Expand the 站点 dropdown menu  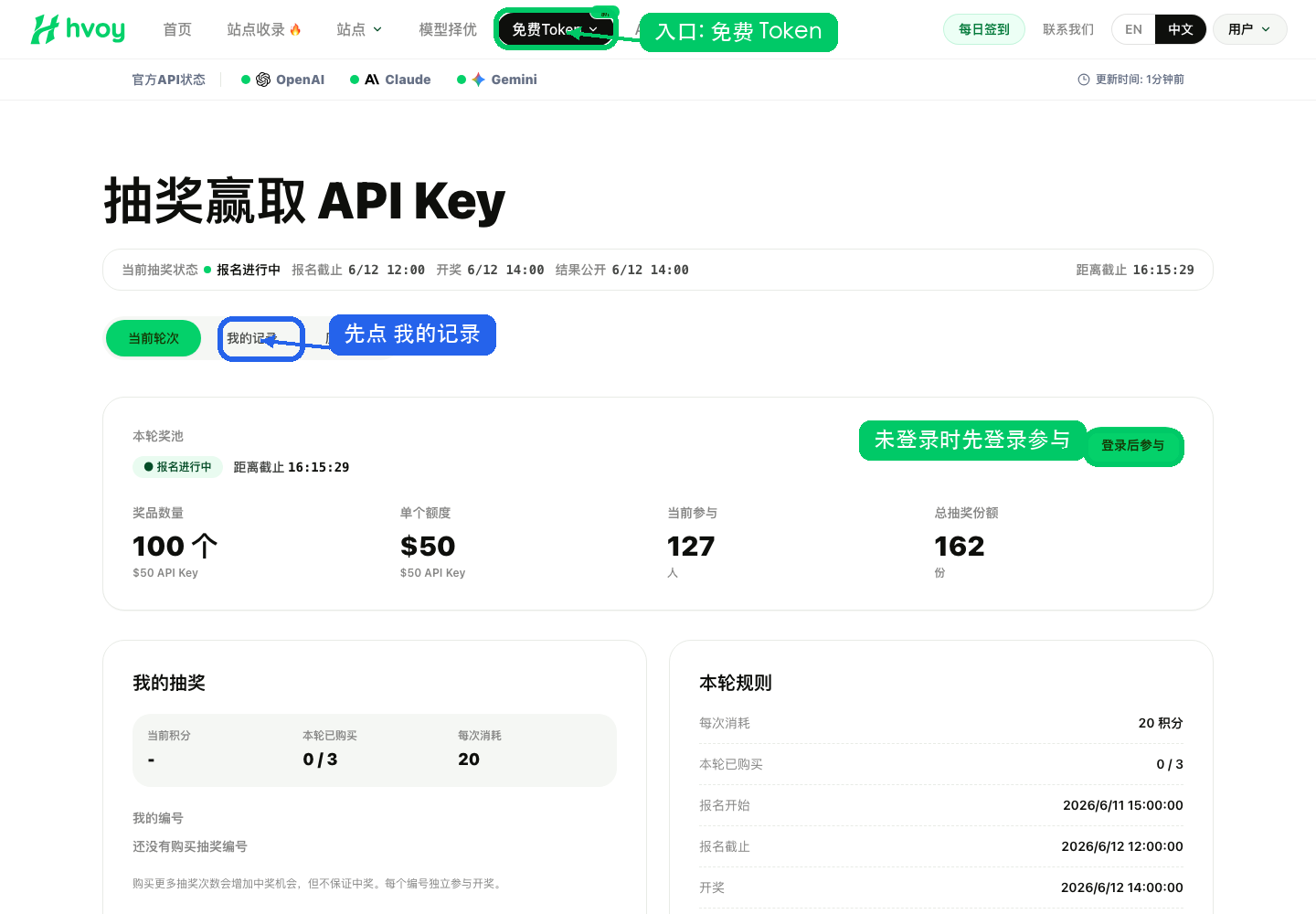tap(359, 29)
